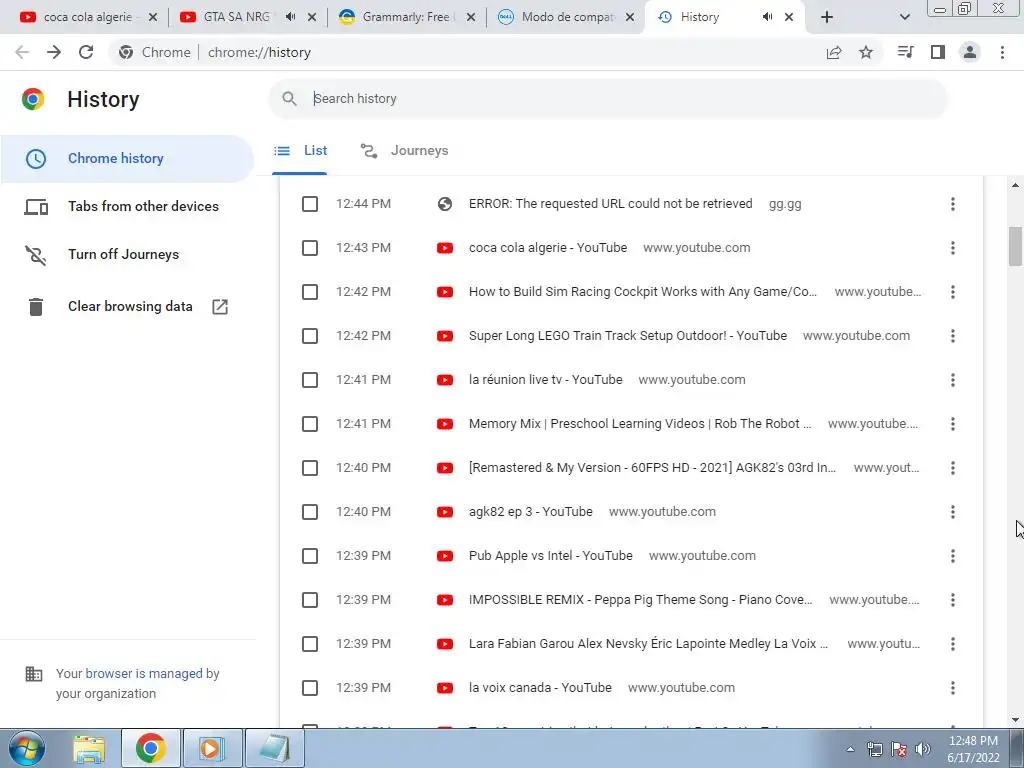This screenshot has width=1024, height=768.
Task: Open more actions for Pub Apple vs Intel
Action: [953, 556]
